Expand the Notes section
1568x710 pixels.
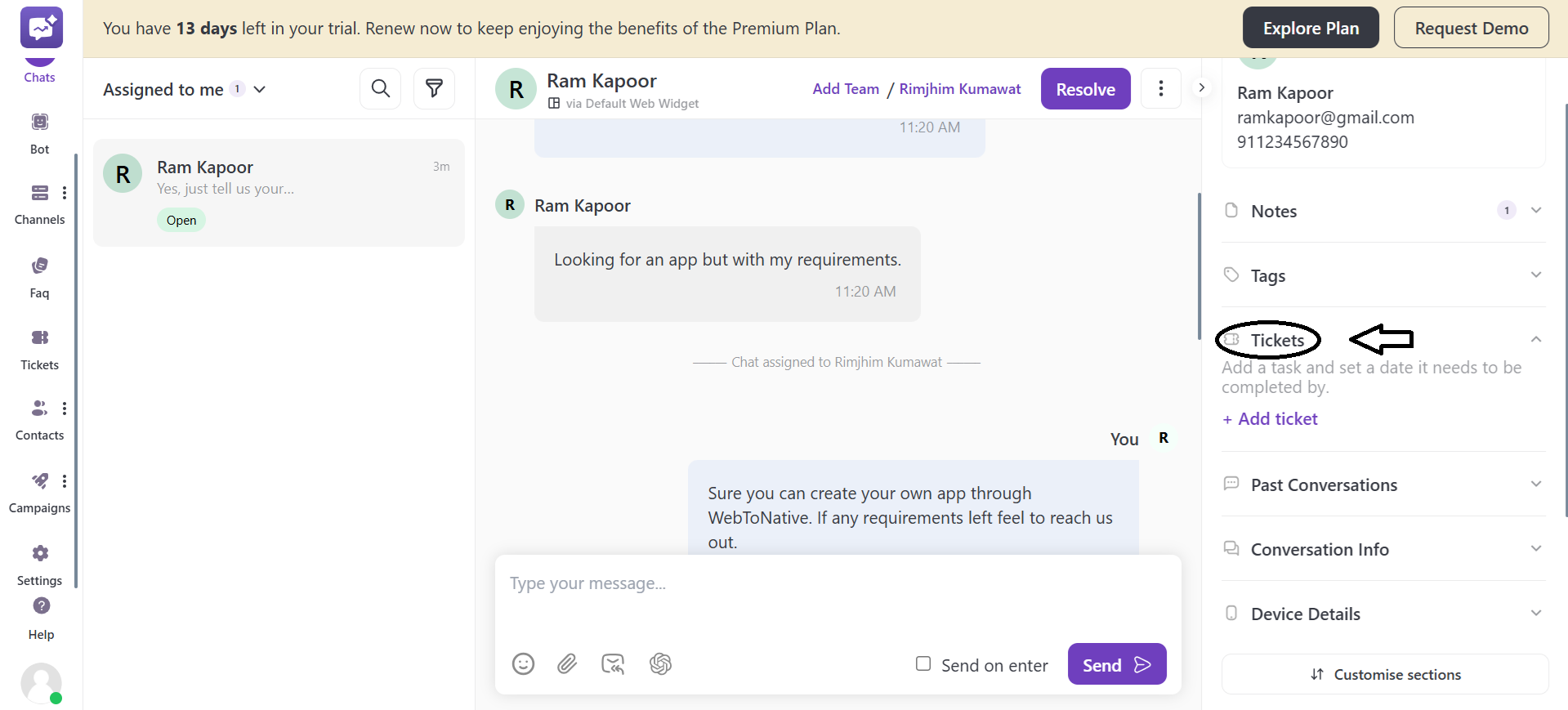click(x=1535, y=211)
